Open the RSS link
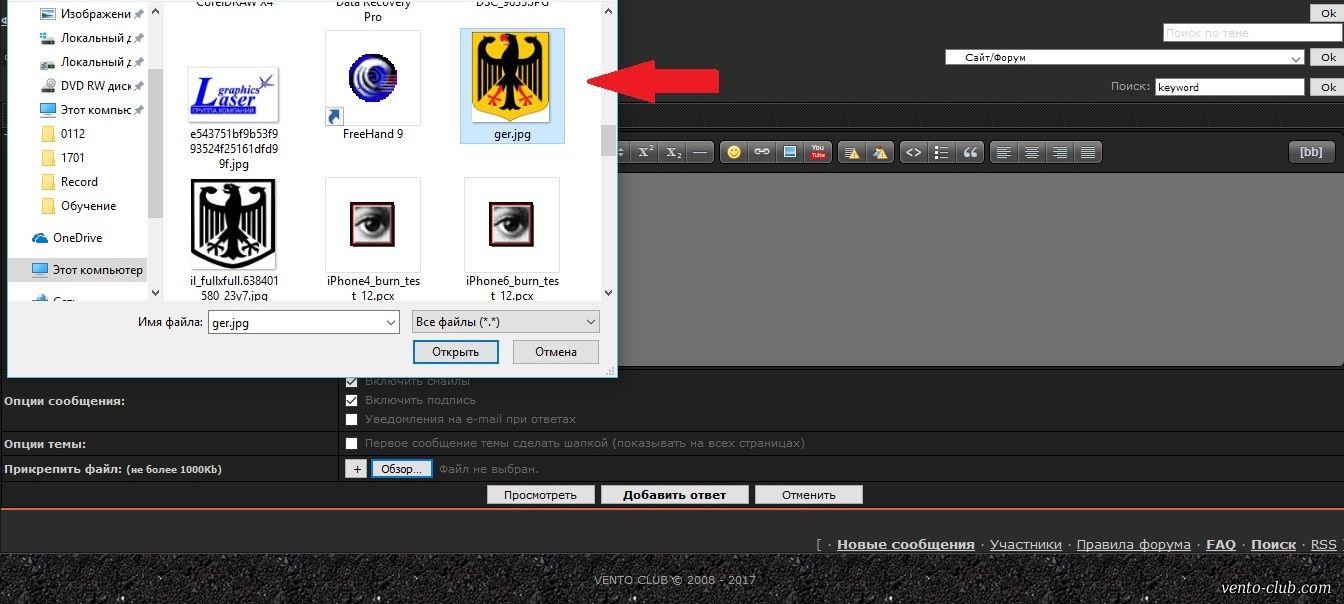The height and width of the screenshot is (604, 1344). coord(1324,545)
